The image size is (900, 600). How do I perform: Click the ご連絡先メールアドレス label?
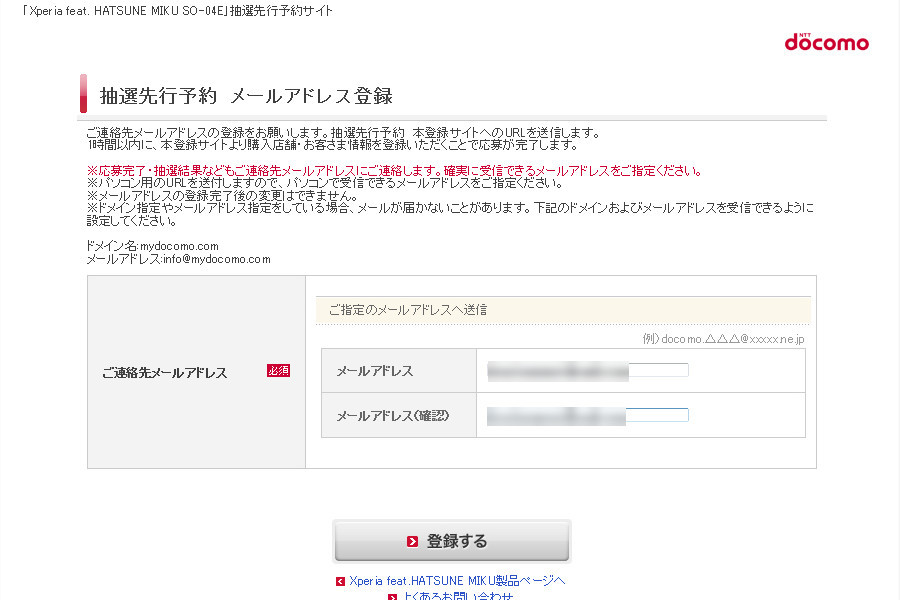coord(165,373)
